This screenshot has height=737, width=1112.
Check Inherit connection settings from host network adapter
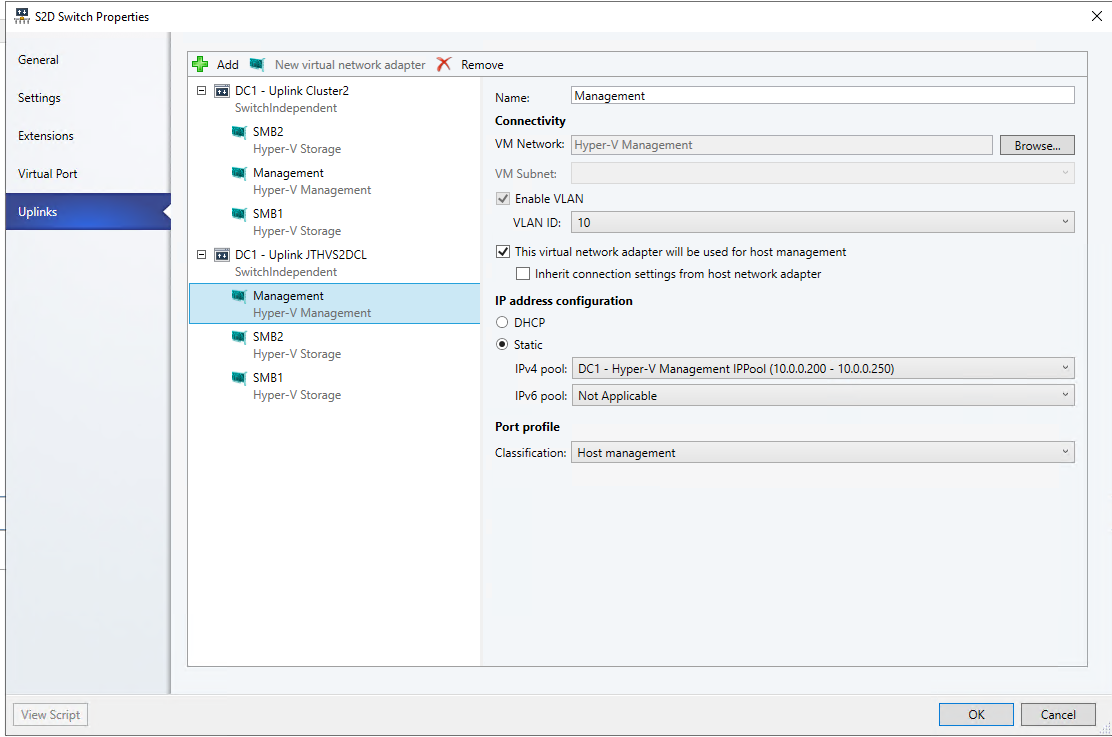click(x=522, y=272)
